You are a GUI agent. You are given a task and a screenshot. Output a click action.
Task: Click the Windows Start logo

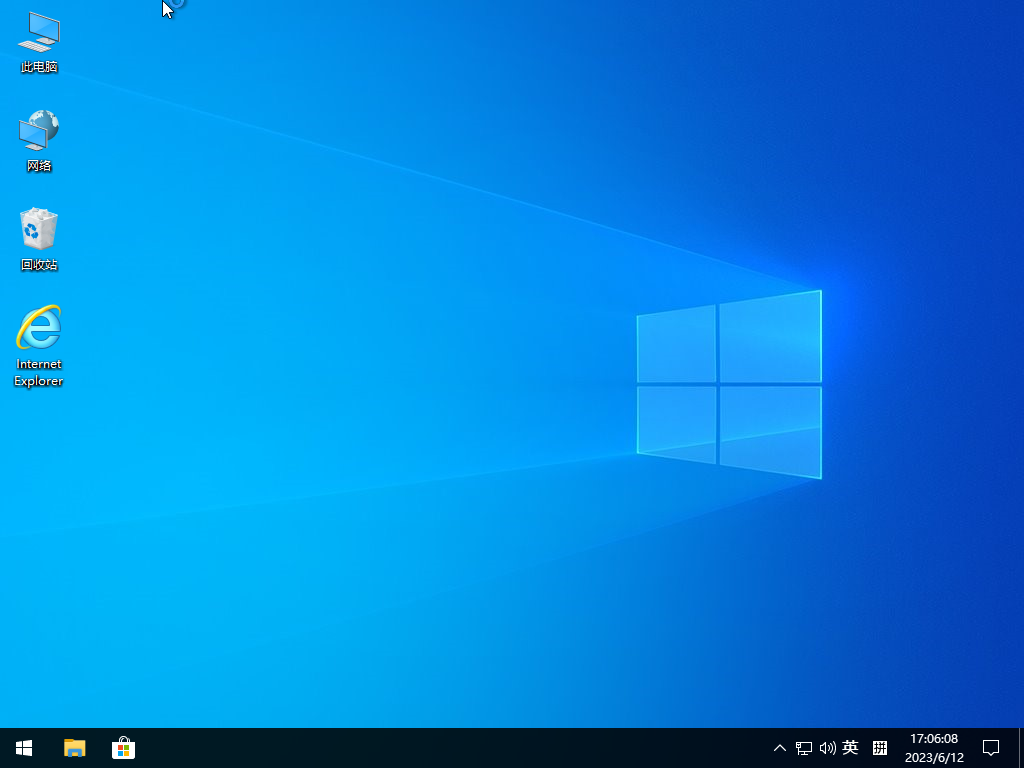pyautogui.click(x=23, y=747)
